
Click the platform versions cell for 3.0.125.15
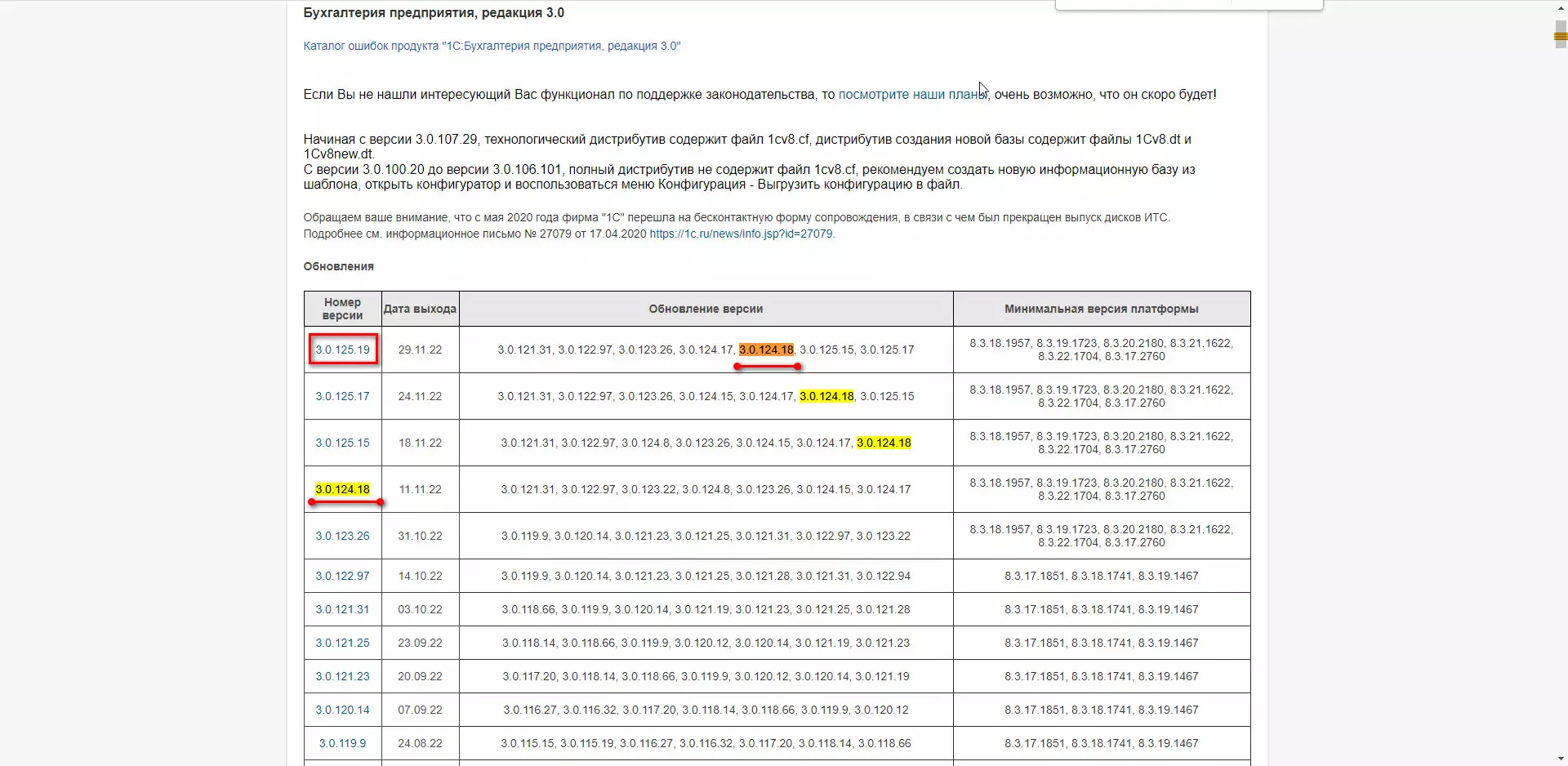1102,443
